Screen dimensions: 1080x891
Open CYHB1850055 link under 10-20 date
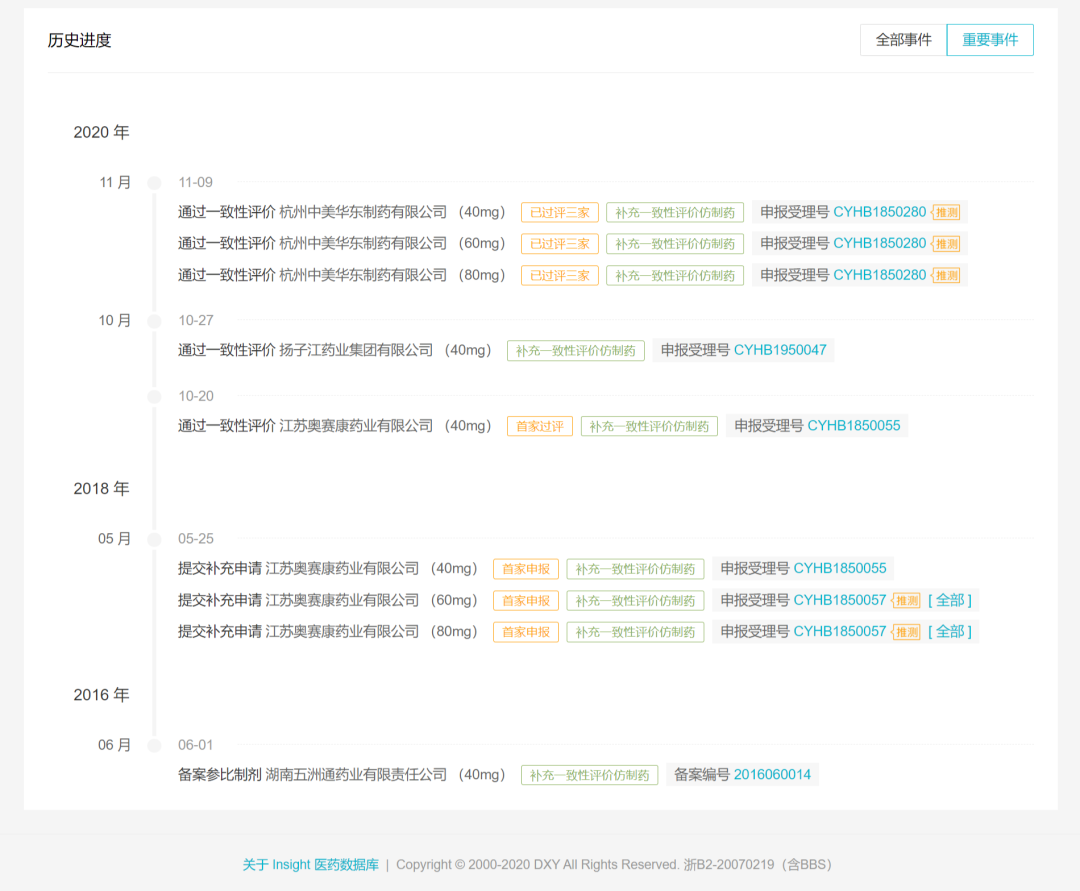point(853,426)
